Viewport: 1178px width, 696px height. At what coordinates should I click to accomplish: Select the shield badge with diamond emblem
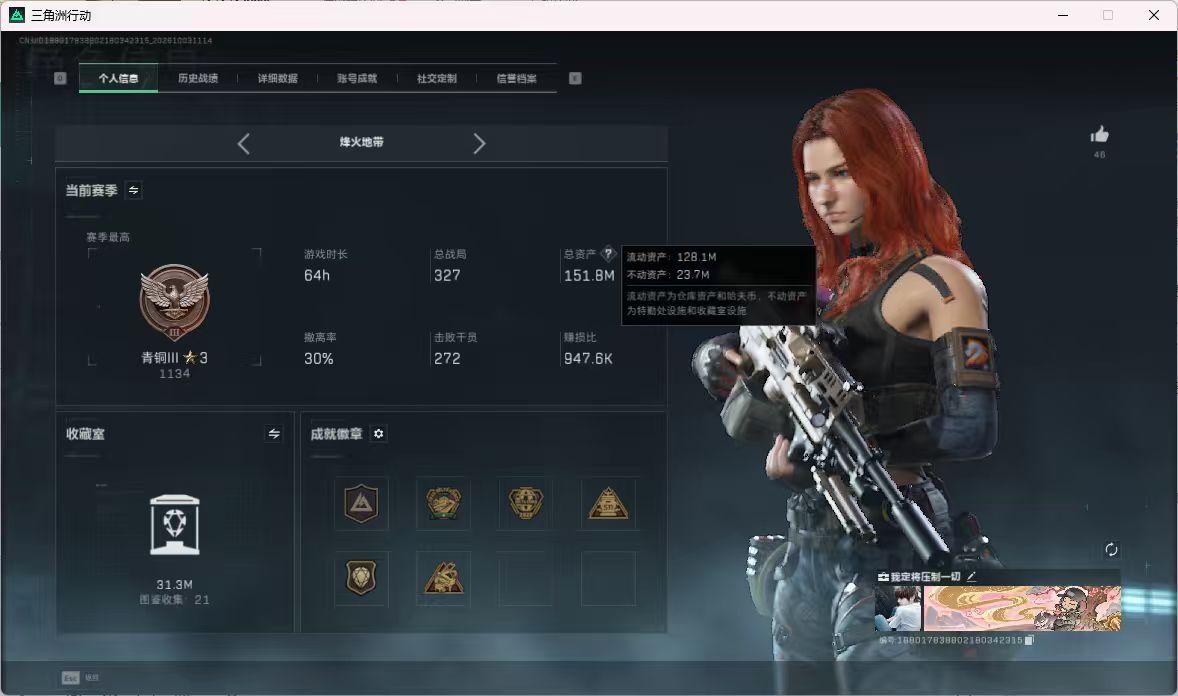(361, 578)
